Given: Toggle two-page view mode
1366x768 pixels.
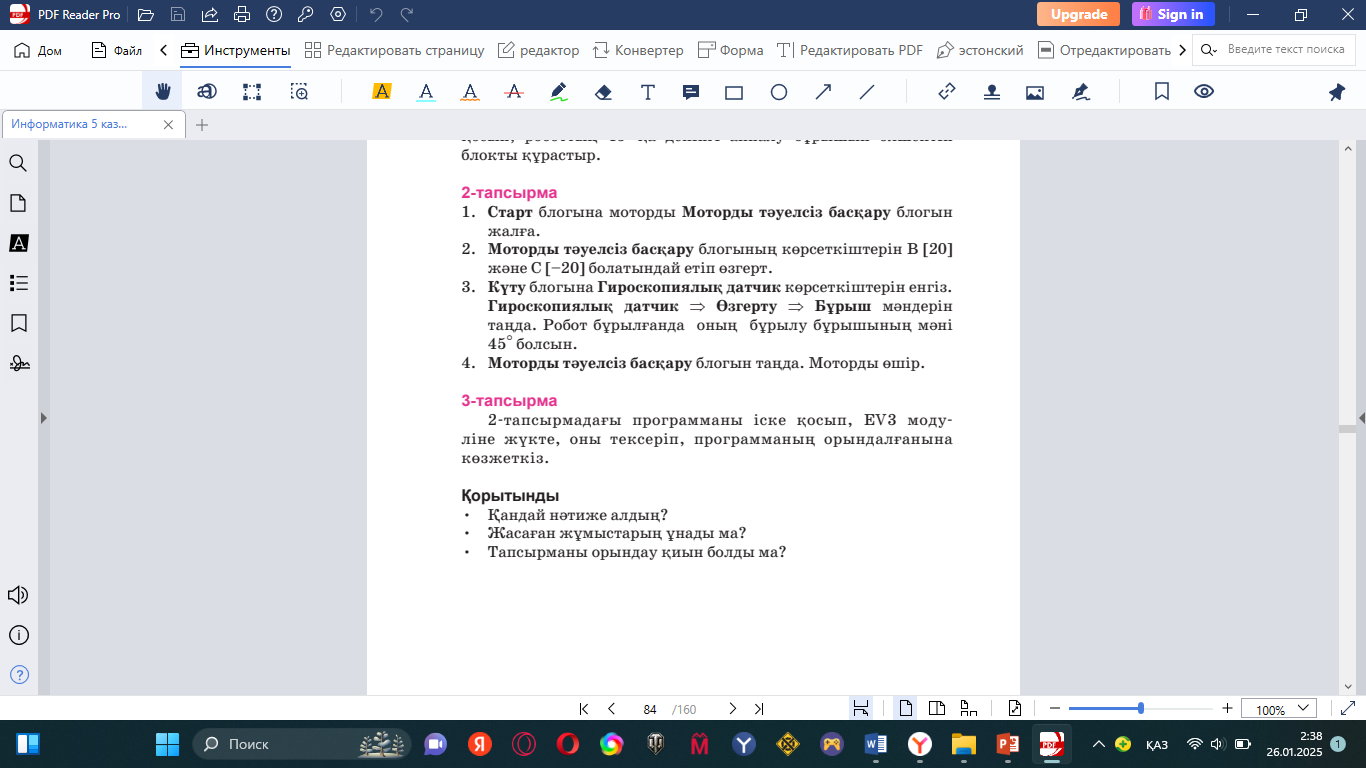Looking at the screenshot, I should coord(937,709).
